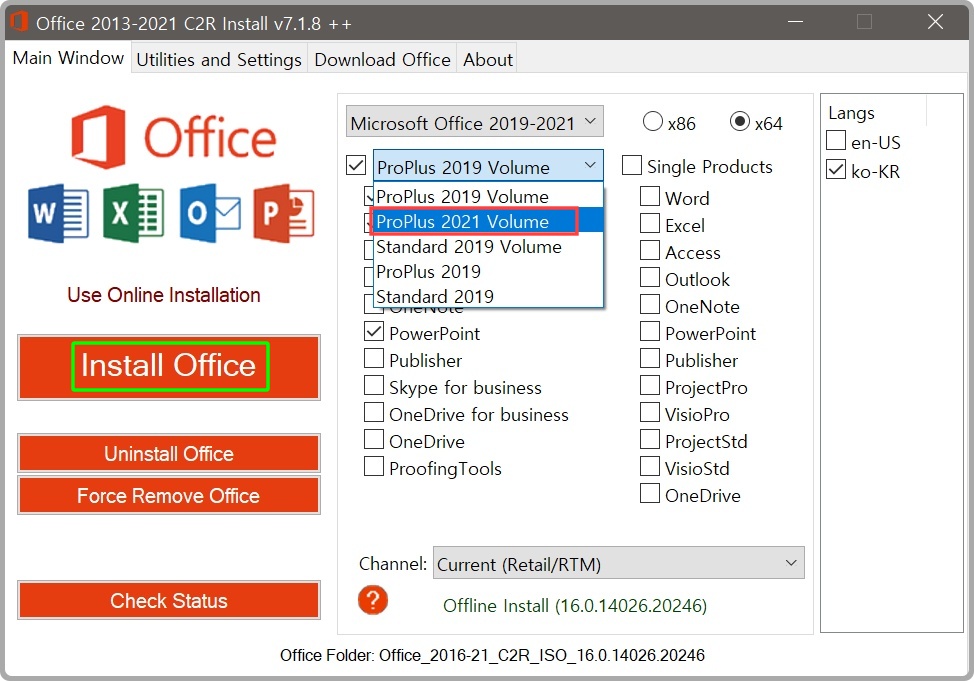
Task: Open the Download Office tab
Action: pyautogui.click(x=383, y=60)
